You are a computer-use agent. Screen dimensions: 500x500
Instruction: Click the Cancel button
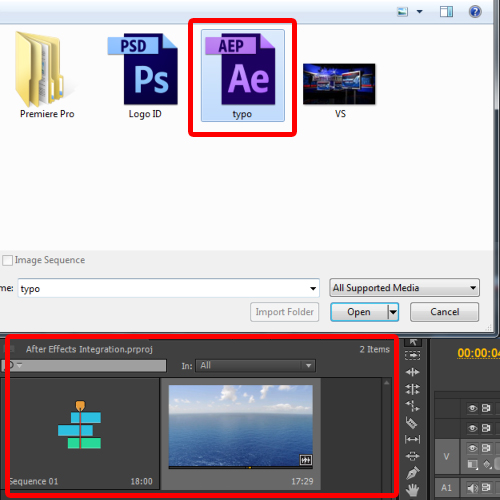pyautogui.click(x=445, y=312)
